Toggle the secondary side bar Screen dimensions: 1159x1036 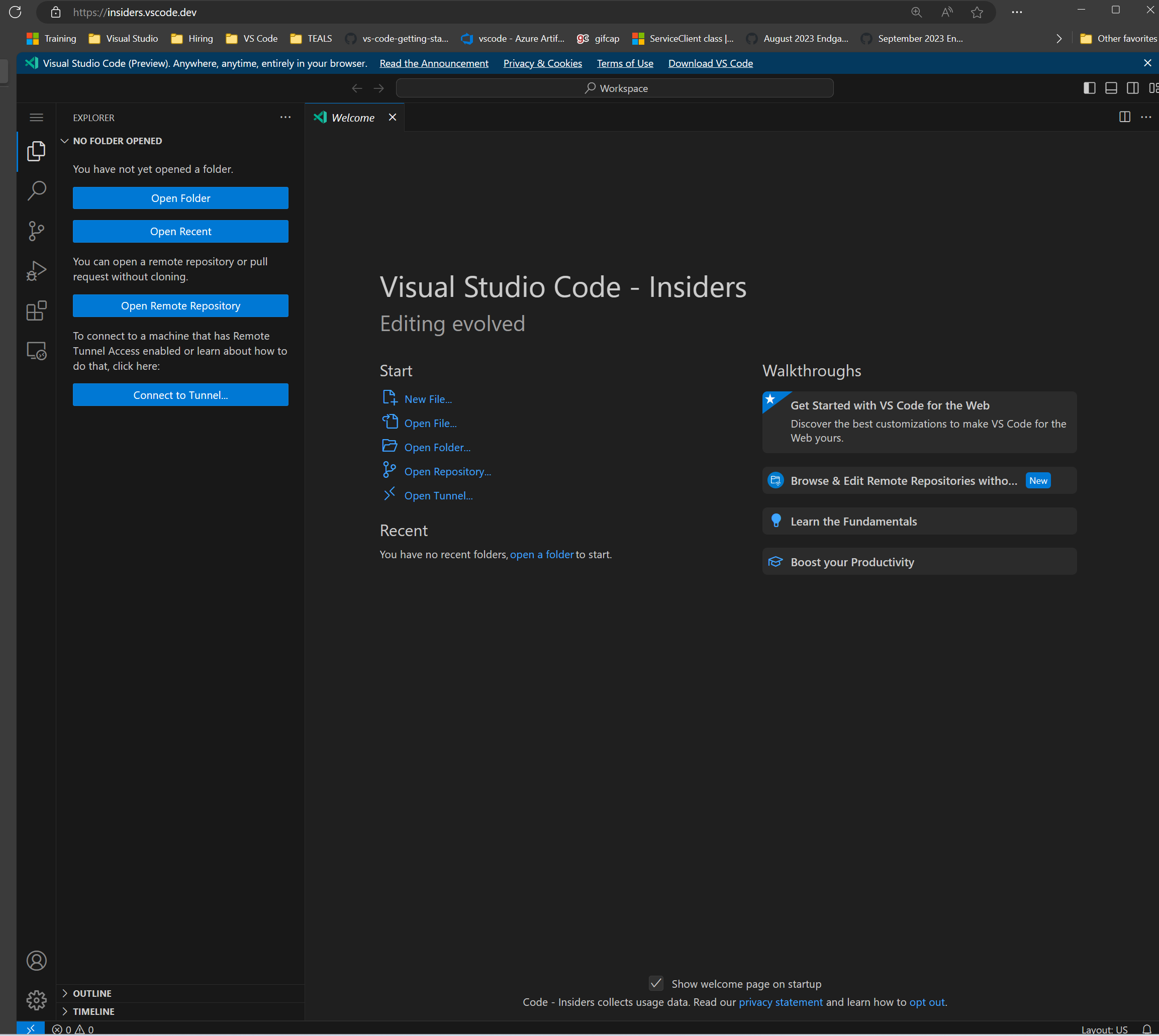click(1132, 87)
